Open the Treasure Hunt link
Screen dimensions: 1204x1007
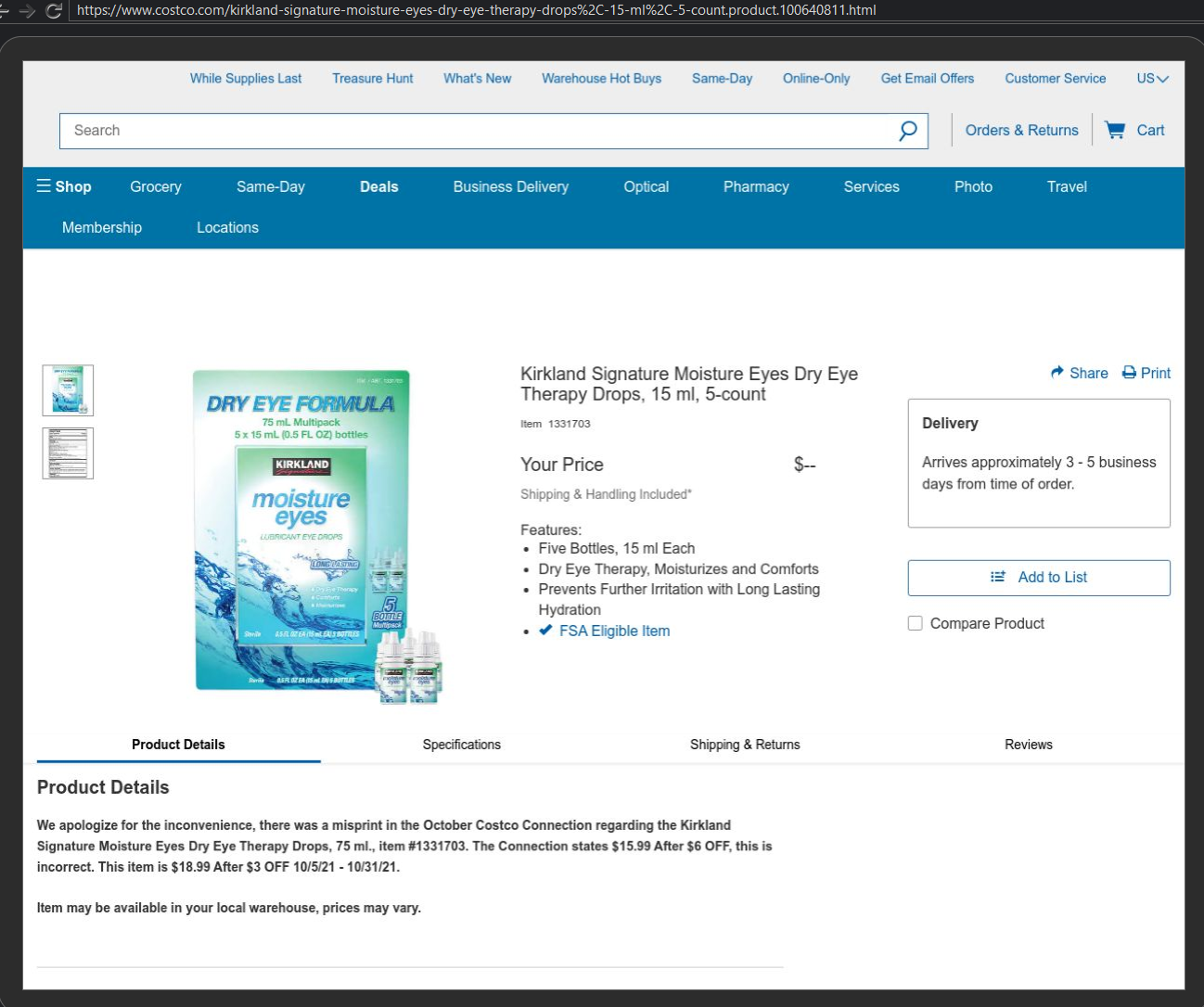coord(373,79)
